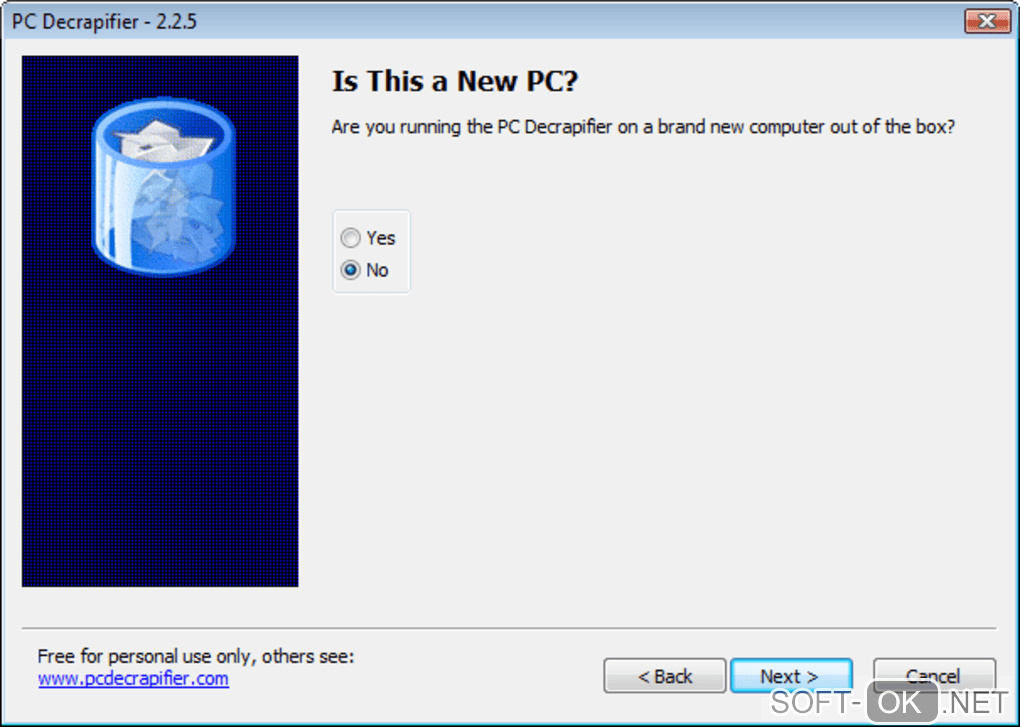Select the Yes radio button
1020x727 pixels.
351,238
